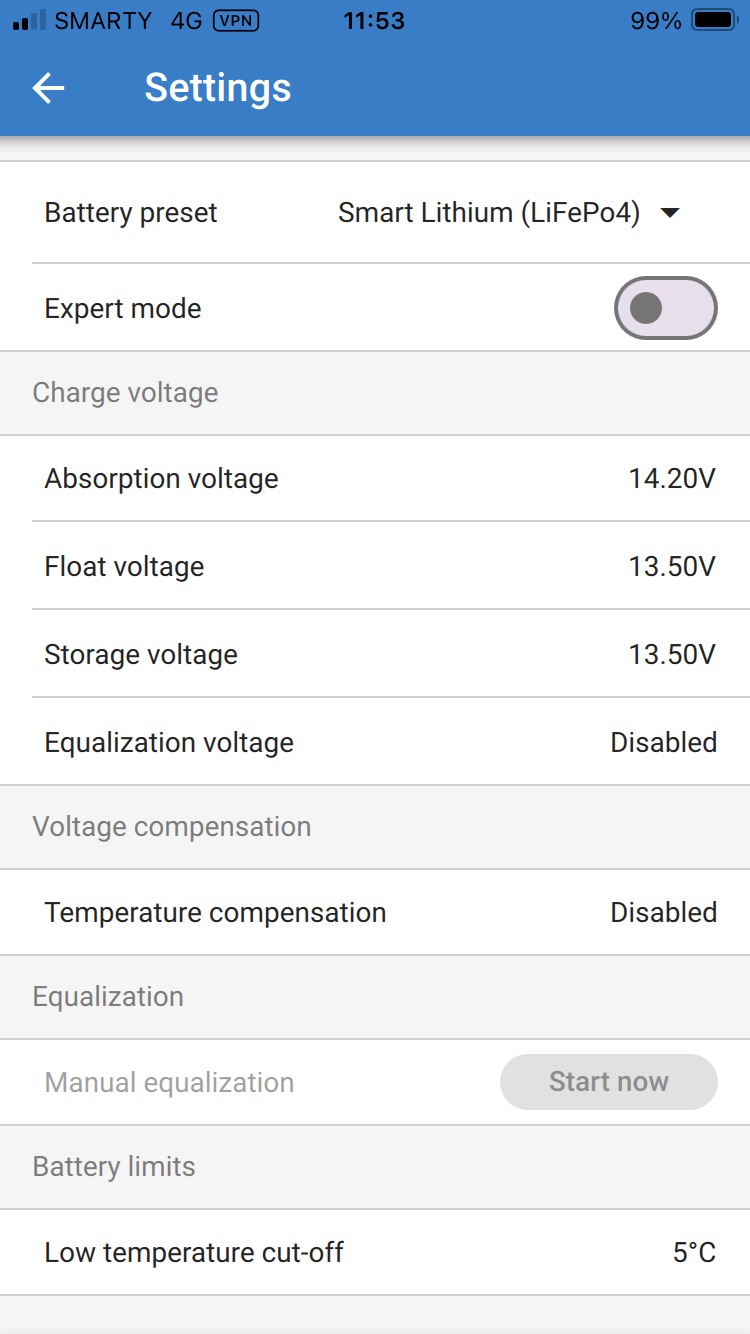Toggle Expert mode switch
This screenshot has height=1334, width=750.
[x=665, y=308]
